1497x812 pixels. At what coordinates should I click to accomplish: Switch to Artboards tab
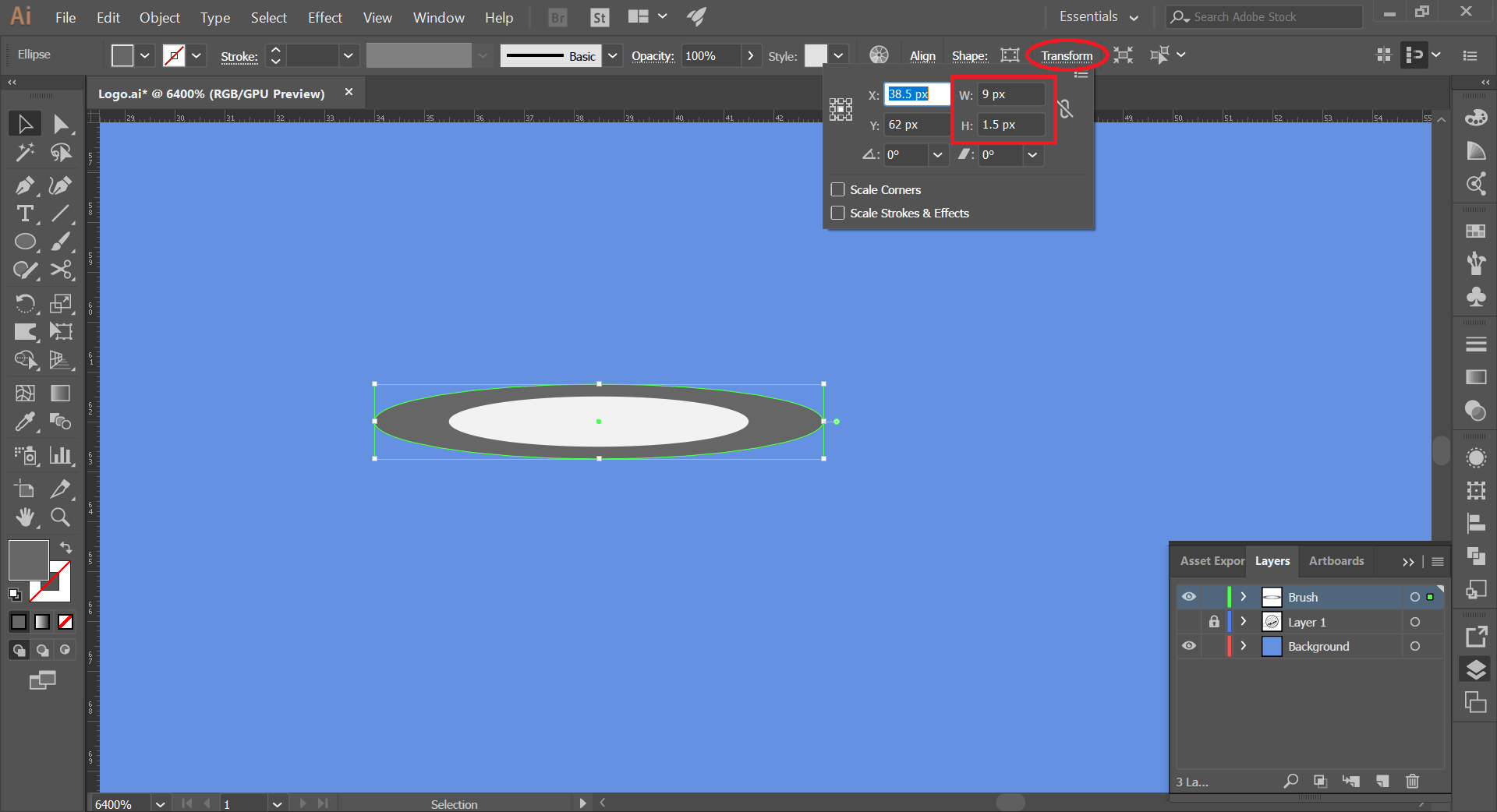[1336, 561]
